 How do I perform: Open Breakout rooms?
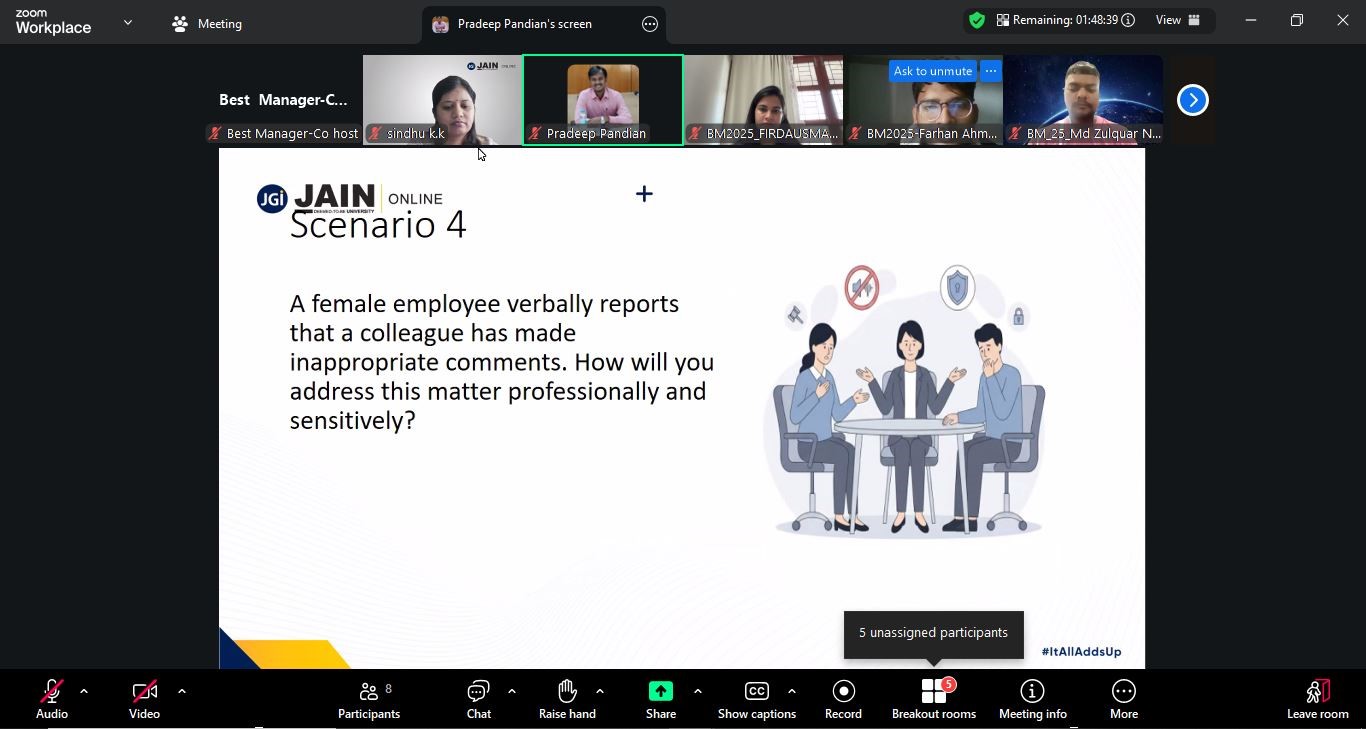tap(933, 699)
